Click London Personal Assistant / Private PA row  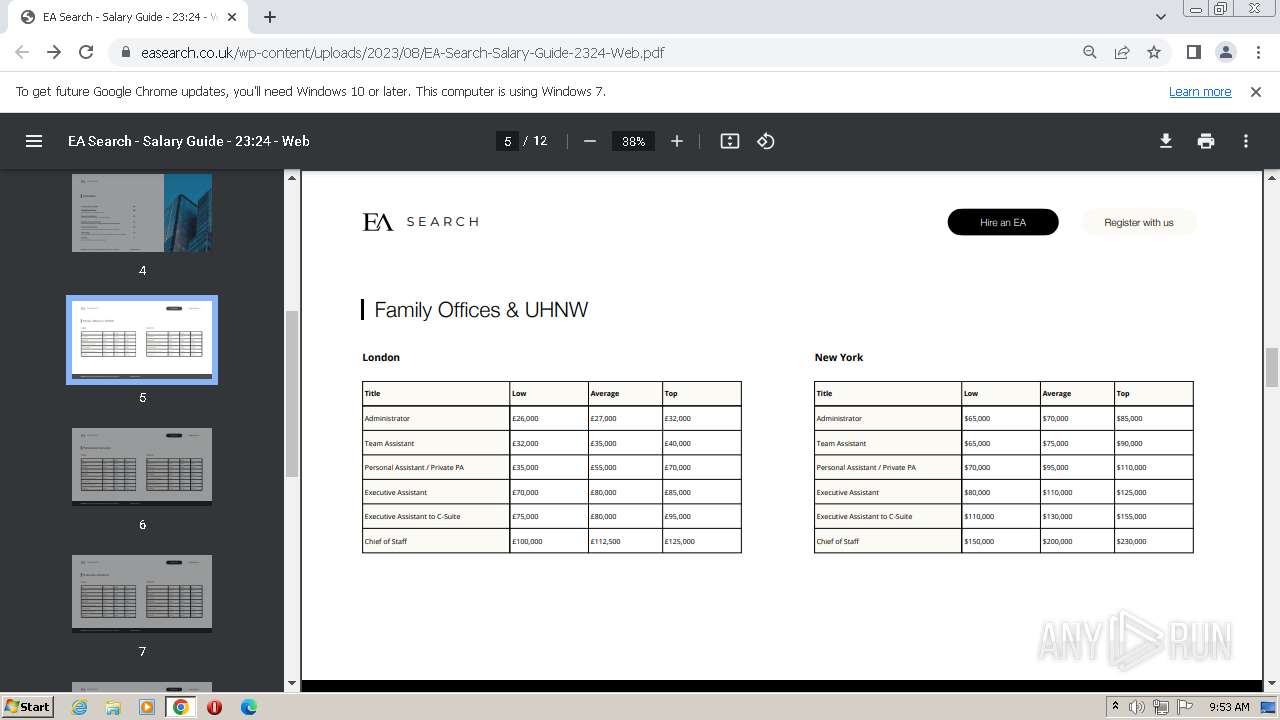click(x=552, y=467)
